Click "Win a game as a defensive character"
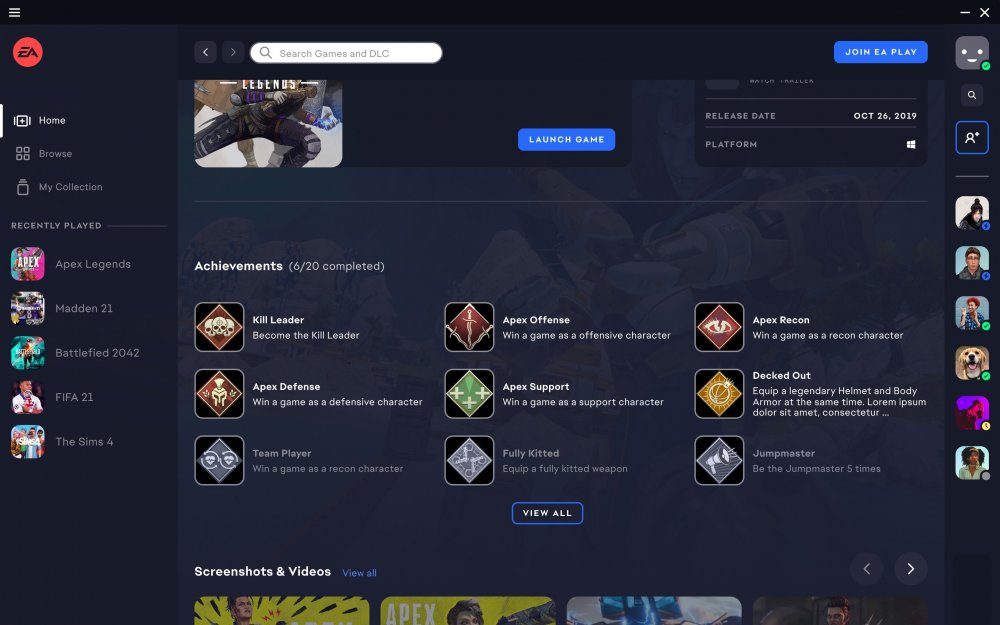This screenshot has width=1000, height=625. point(337,402)
